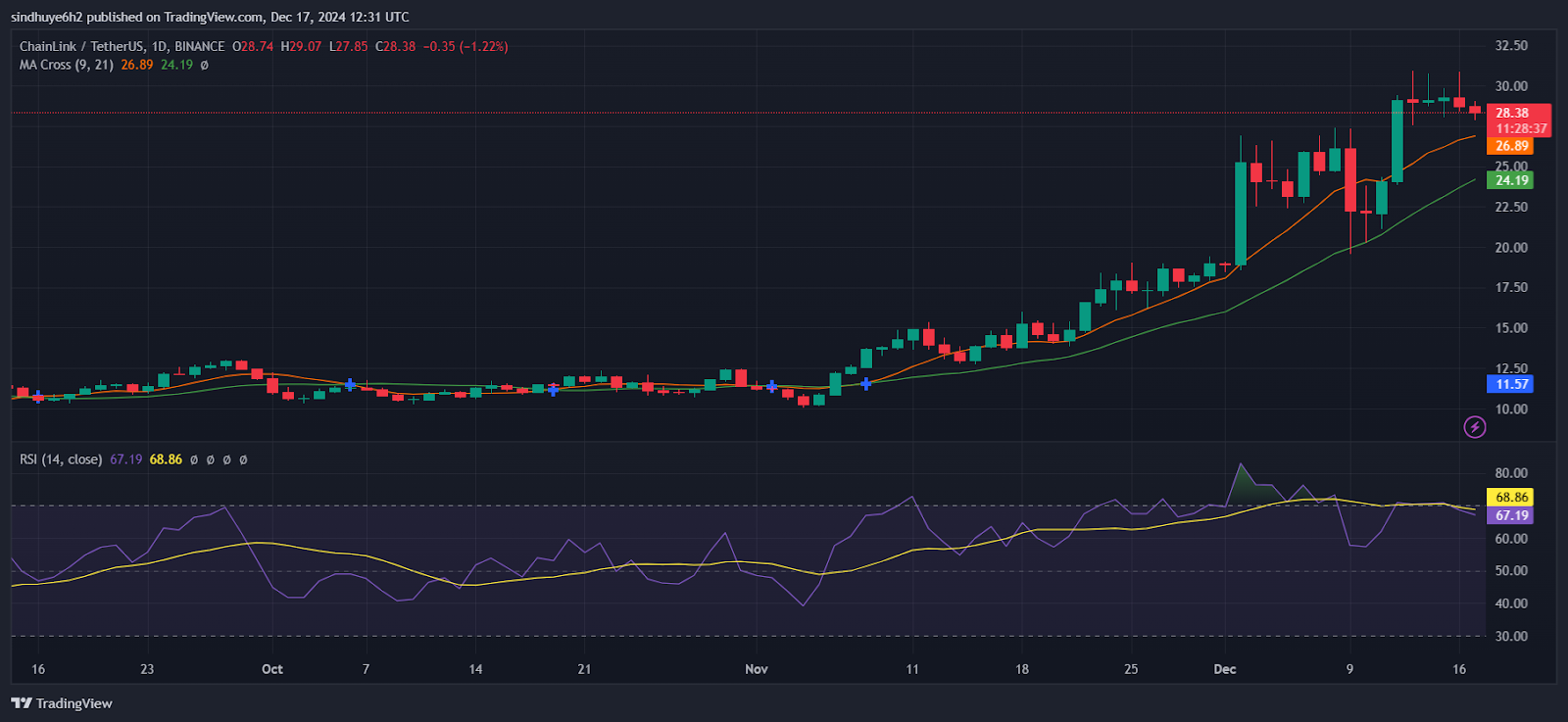Click the close value C28.38 in header

click(x=395, y=46)
